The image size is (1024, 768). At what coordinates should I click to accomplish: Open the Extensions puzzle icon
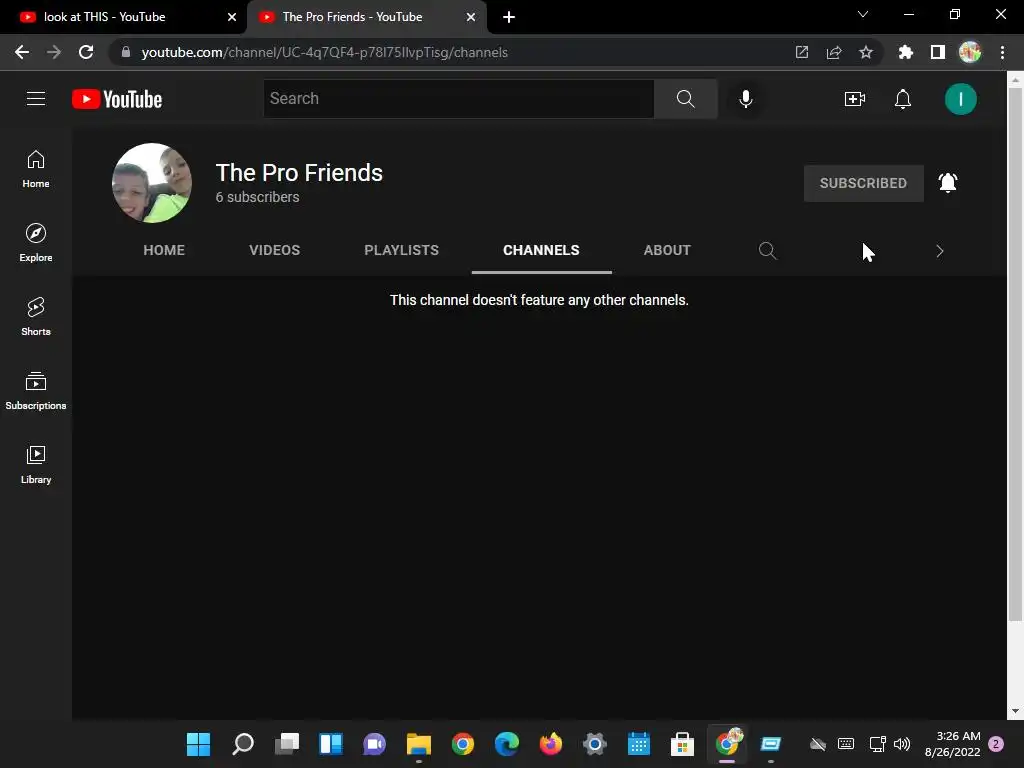[x=905, y=52]
